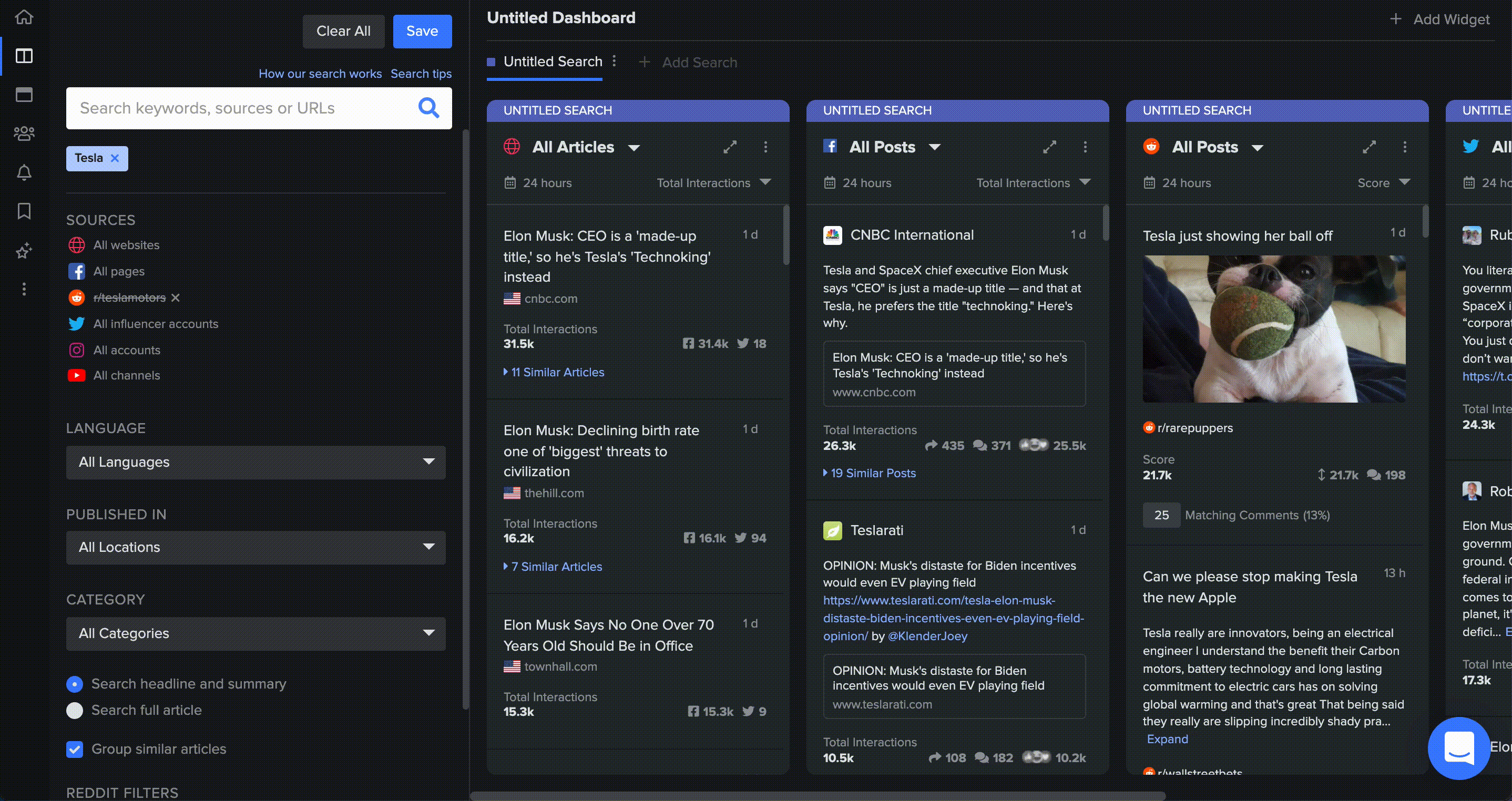Open the All Categories dropdown
This screenshot has width=1512, height=801.
coord(256,633)
